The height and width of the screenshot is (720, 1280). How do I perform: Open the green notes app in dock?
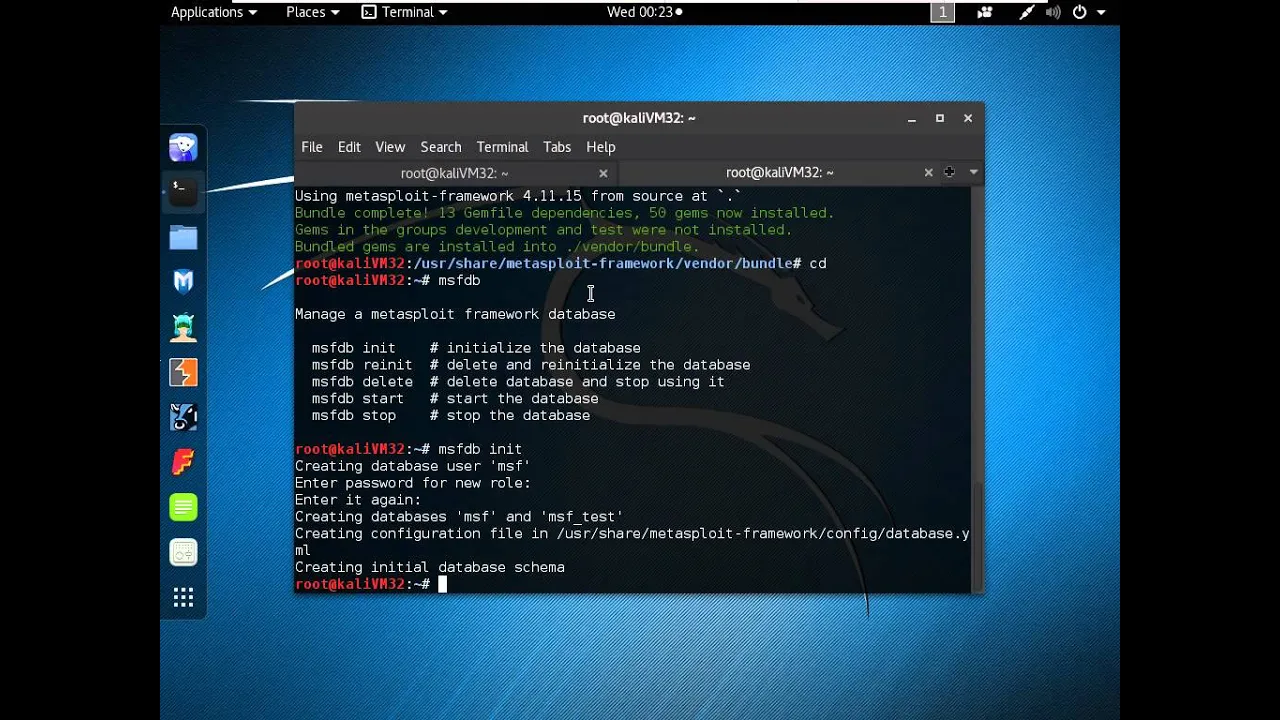click(x=183, y=507)
